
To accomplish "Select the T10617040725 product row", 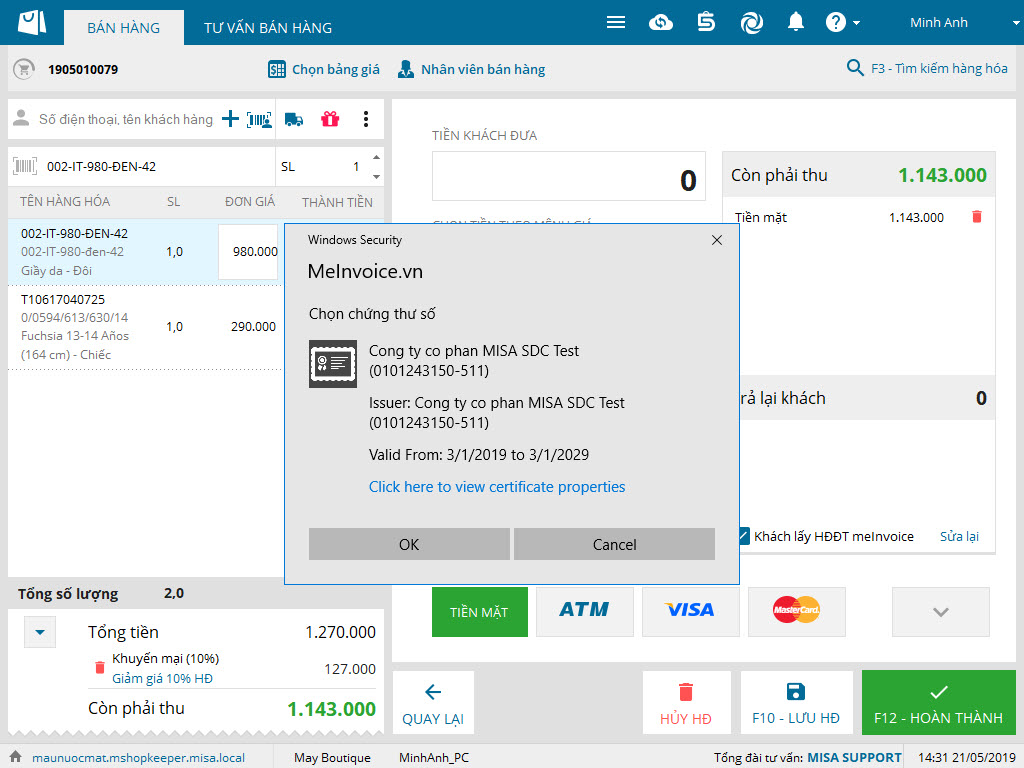I will [144, 327].
